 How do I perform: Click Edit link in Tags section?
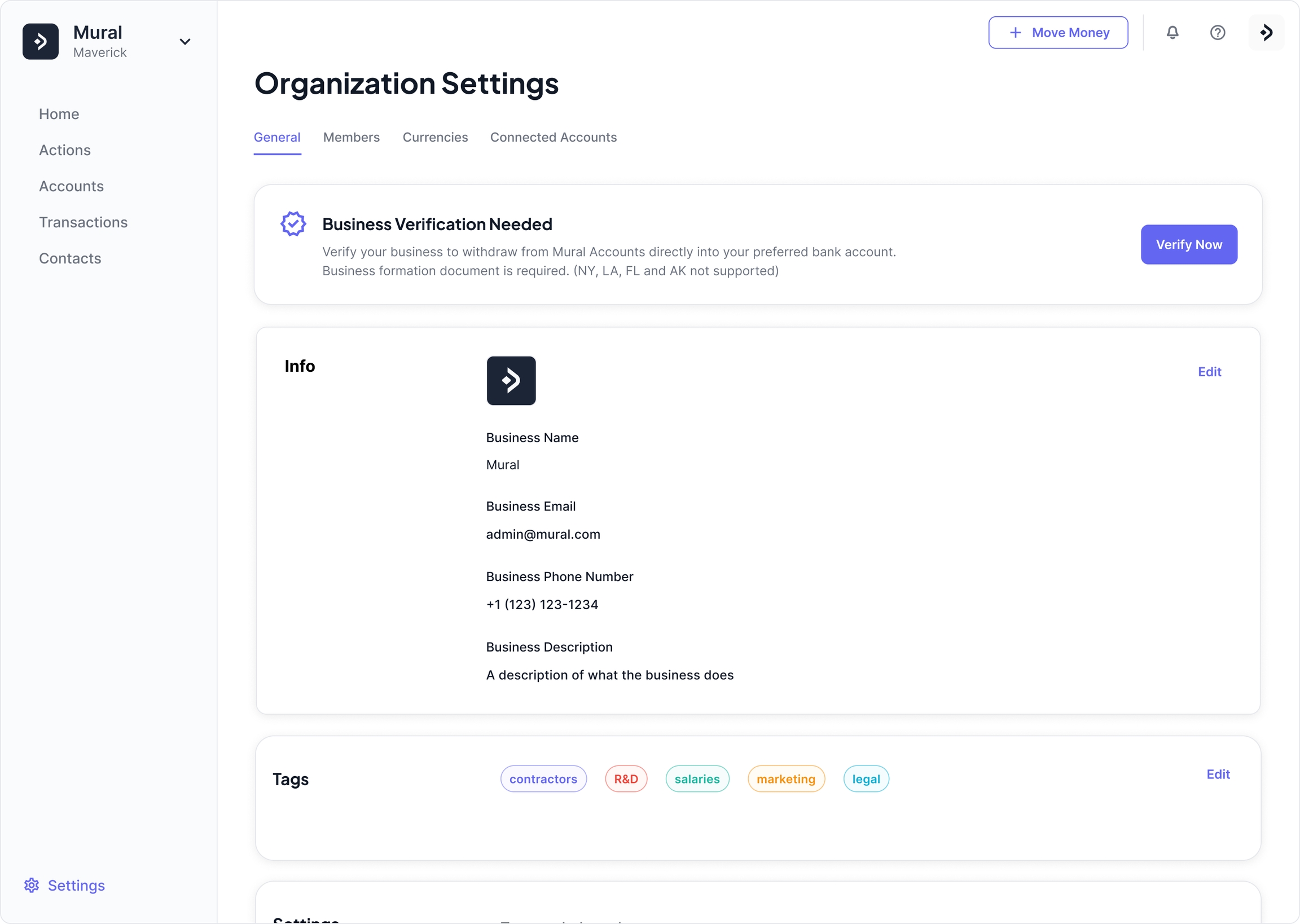click(1218, 774)
